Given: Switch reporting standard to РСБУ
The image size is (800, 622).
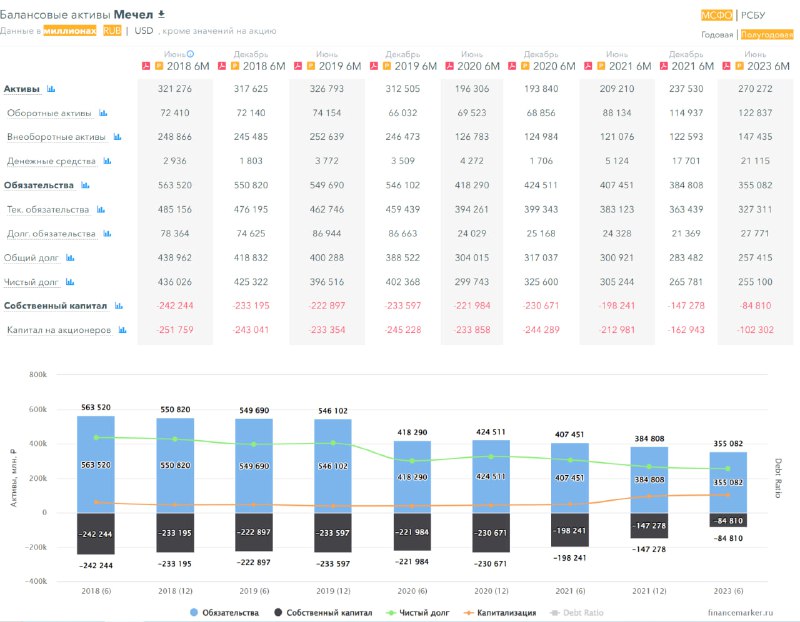Looking at the screenshot, I should point(753,15).
